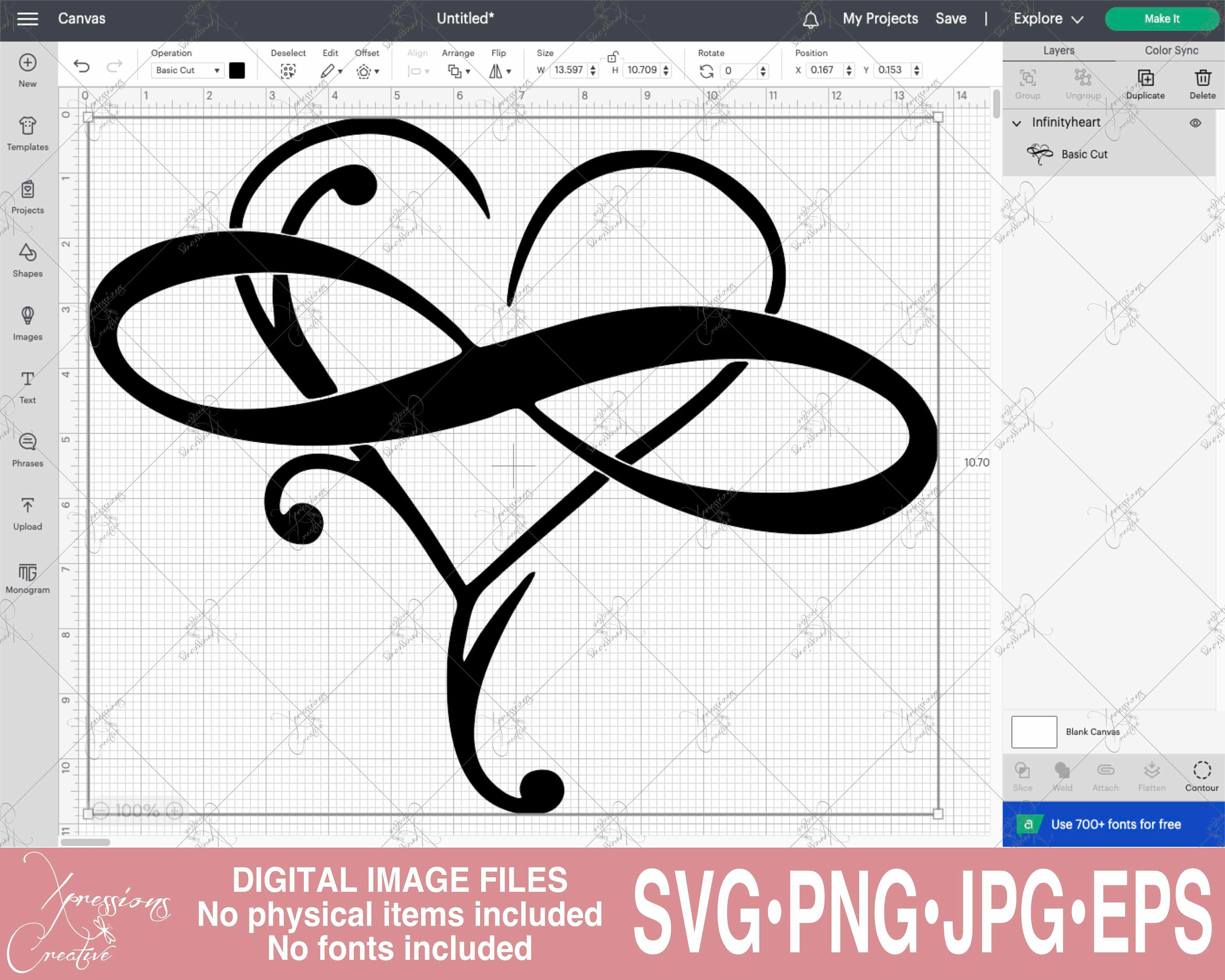The width and height of the screenshot is (1225, 980).
Task: Select the Text tool
Action: pos(27,382)
